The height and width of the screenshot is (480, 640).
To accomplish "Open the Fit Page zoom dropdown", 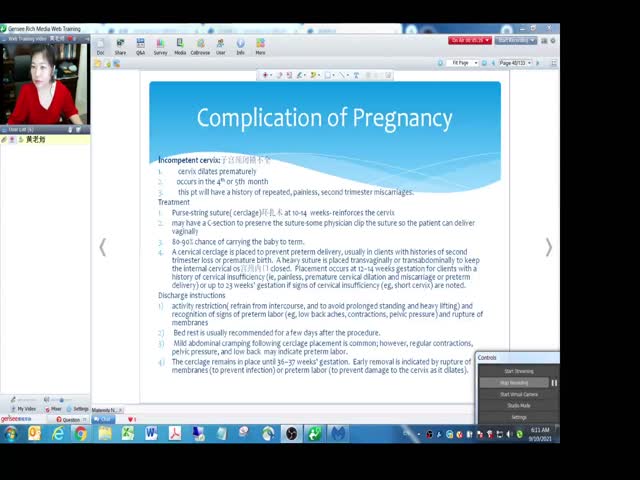I will [x=462, y=63].
